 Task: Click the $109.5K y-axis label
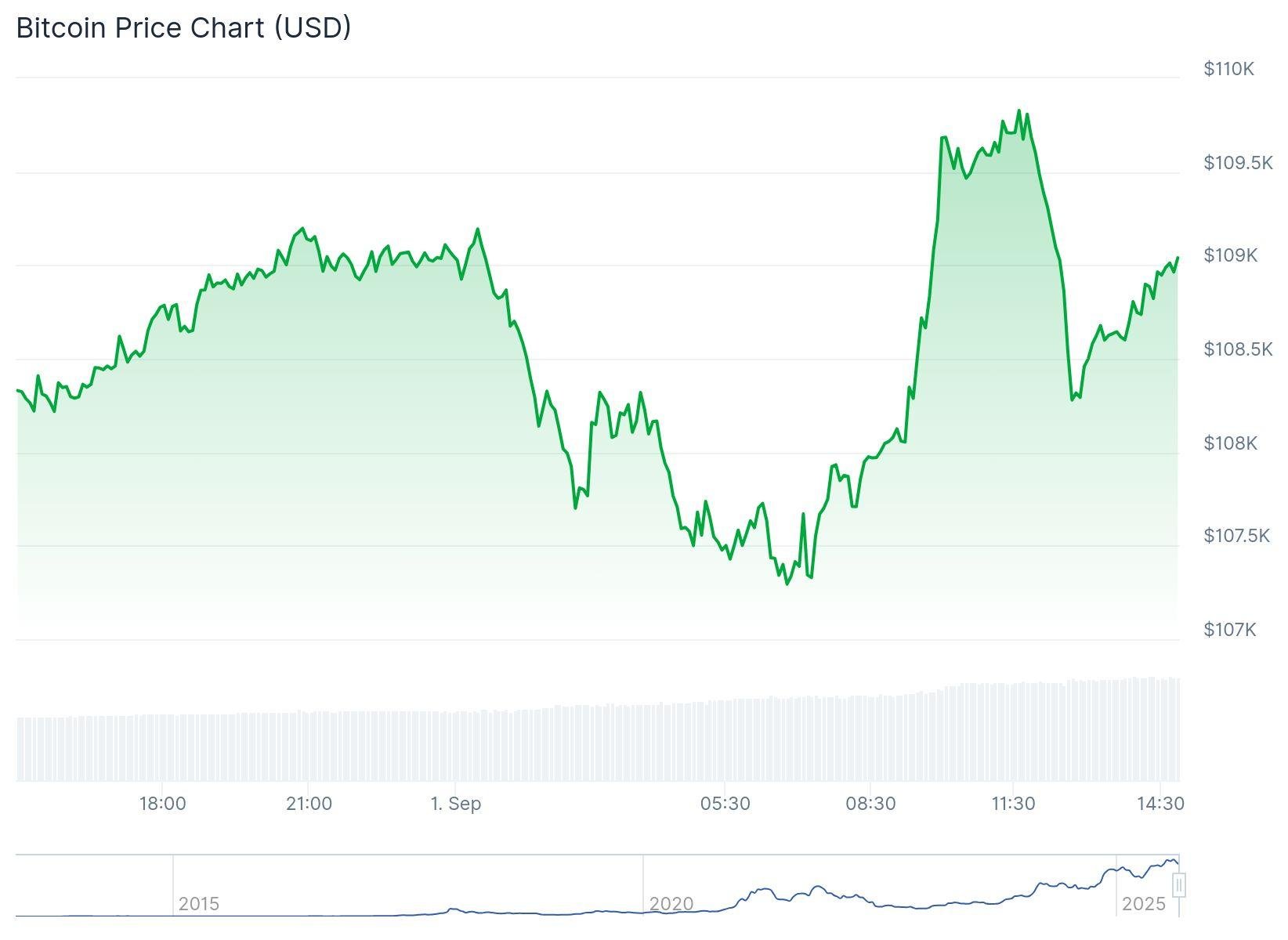click(x=1238, y=163)
